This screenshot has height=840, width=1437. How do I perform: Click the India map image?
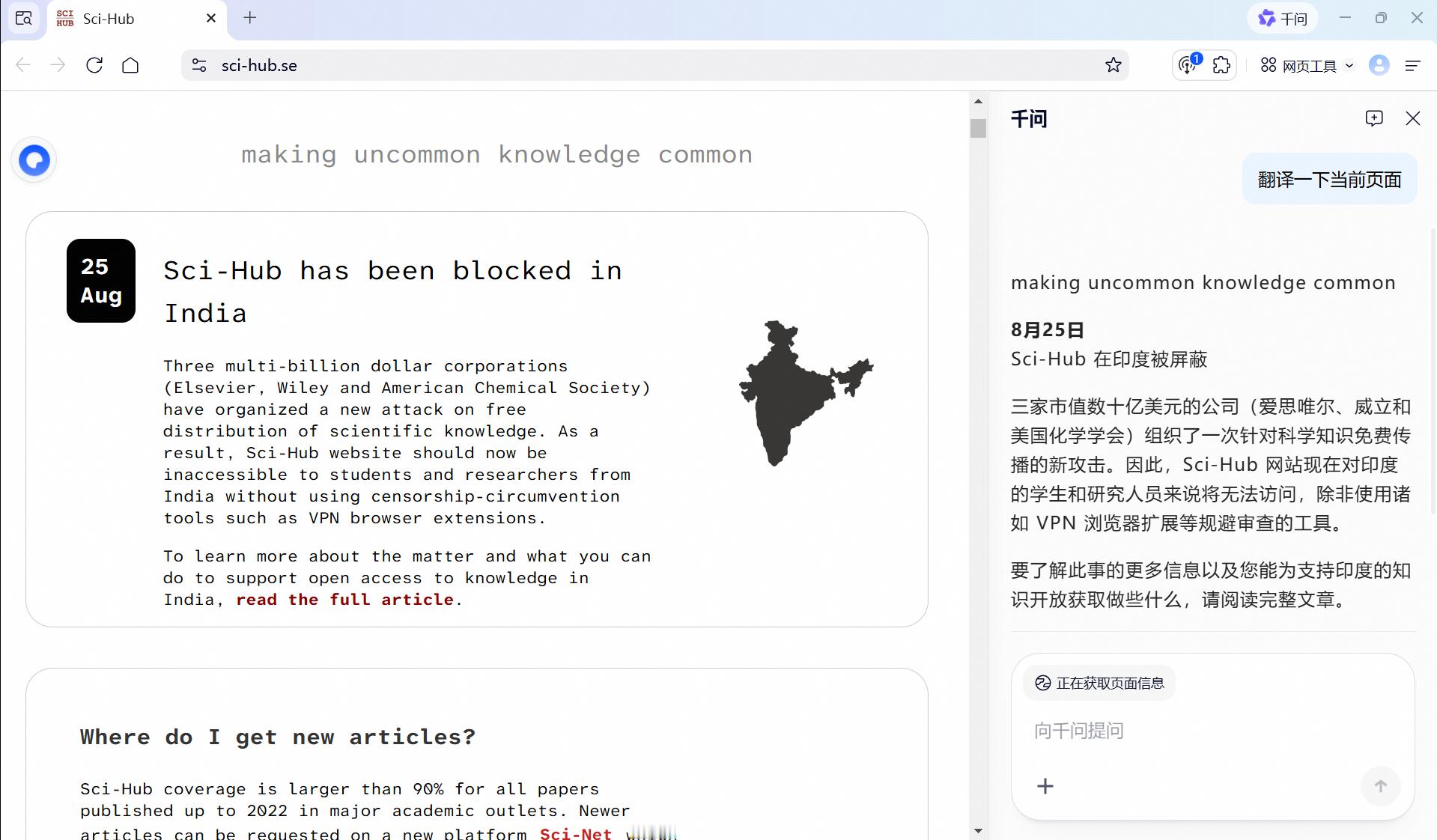806,393
